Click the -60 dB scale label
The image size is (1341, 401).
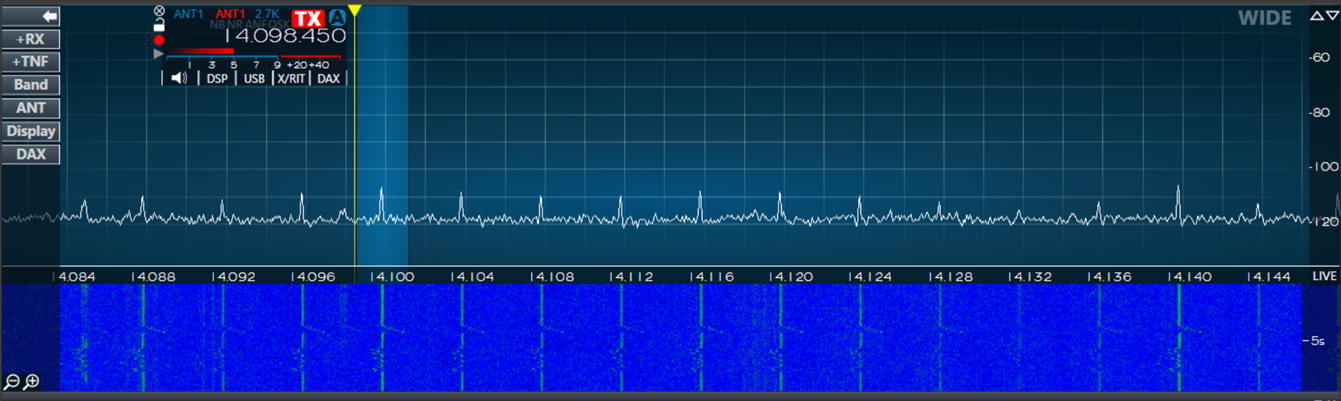click(x=1319, y=57)
